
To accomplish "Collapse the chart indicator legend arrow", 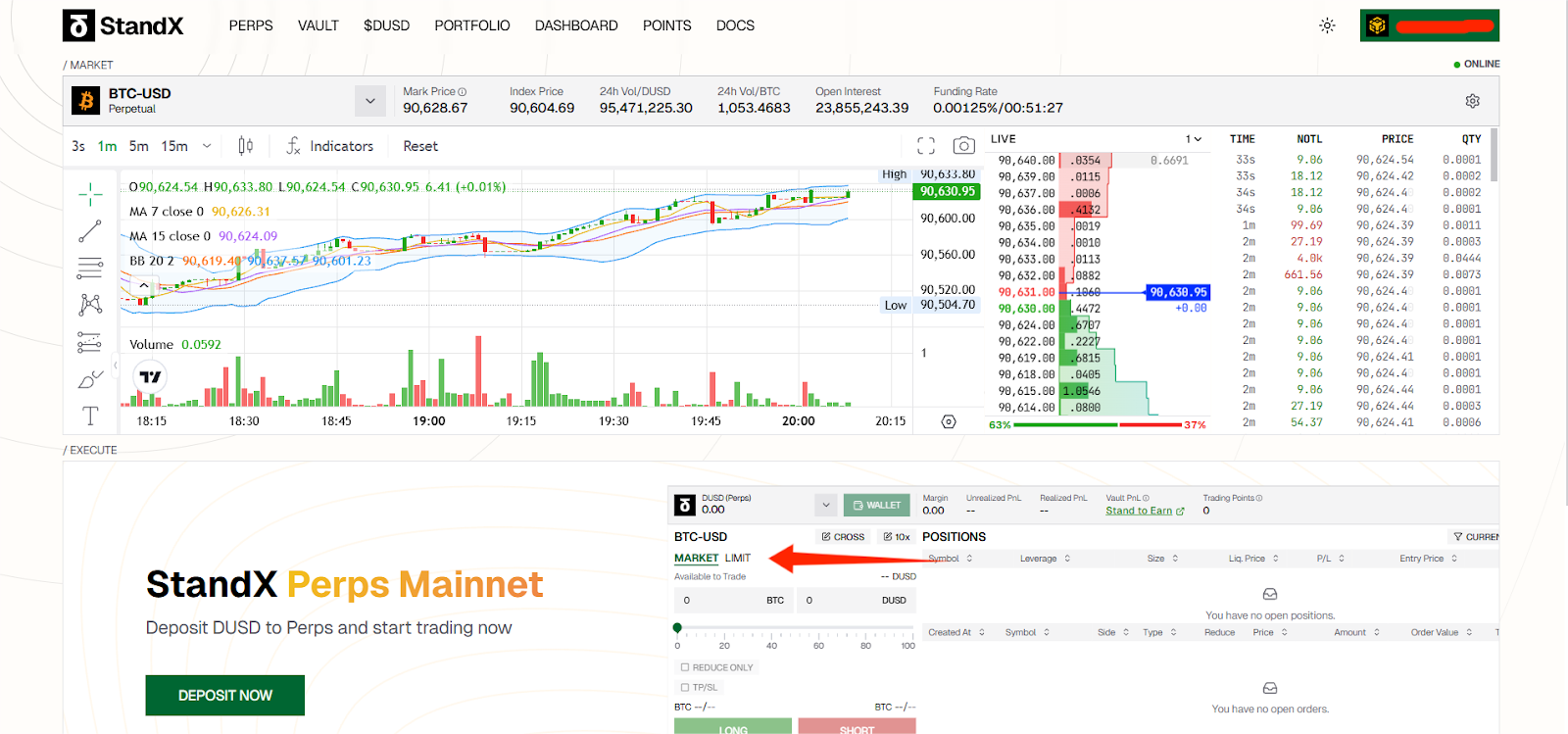I will [144, 285].
